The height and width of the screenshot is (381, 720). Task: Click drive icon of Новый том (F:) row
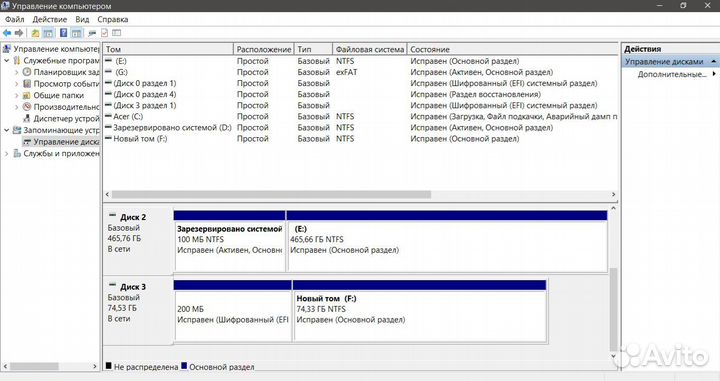(x=108, y=139)
